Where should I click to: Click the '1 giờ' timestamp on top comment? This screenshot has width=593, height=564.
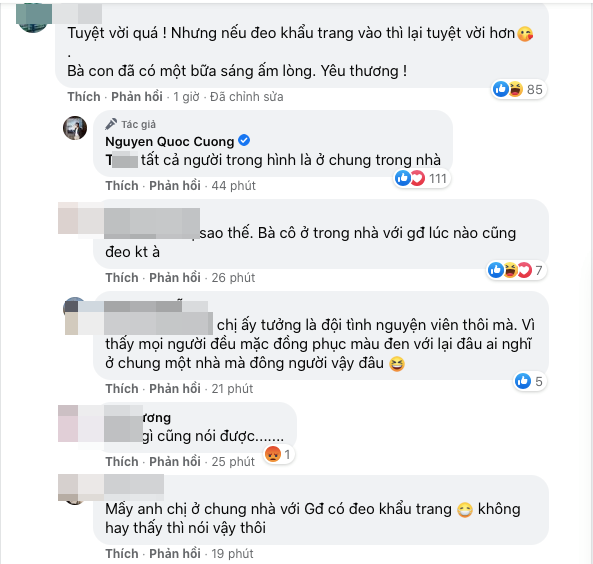click(186, 97)
